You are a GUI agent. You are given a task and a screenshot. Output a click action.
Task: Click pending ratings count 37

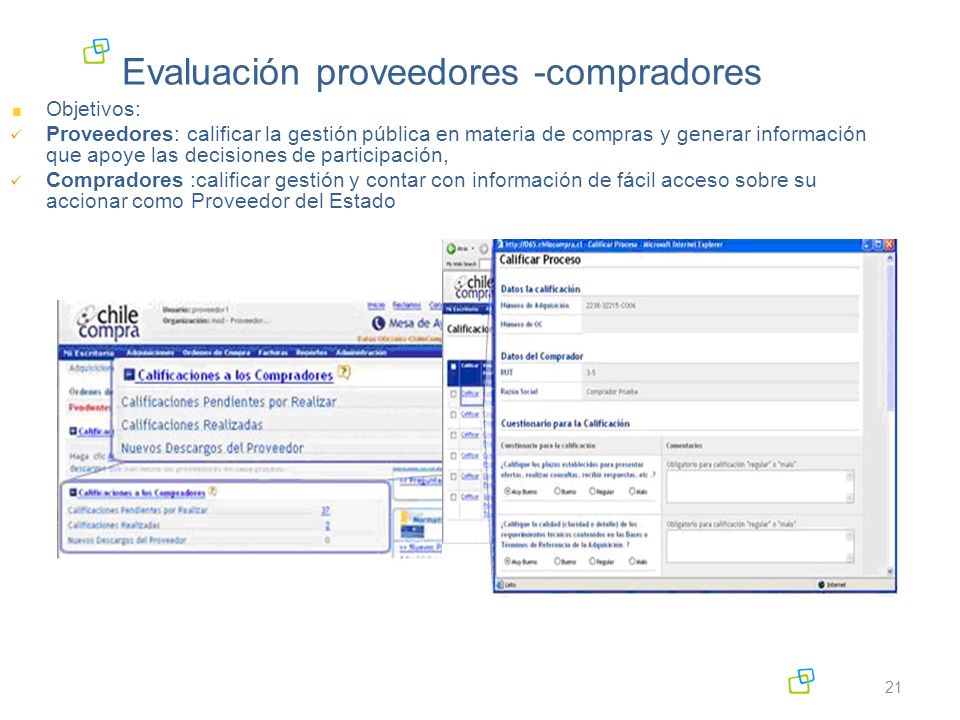point(326,510)
